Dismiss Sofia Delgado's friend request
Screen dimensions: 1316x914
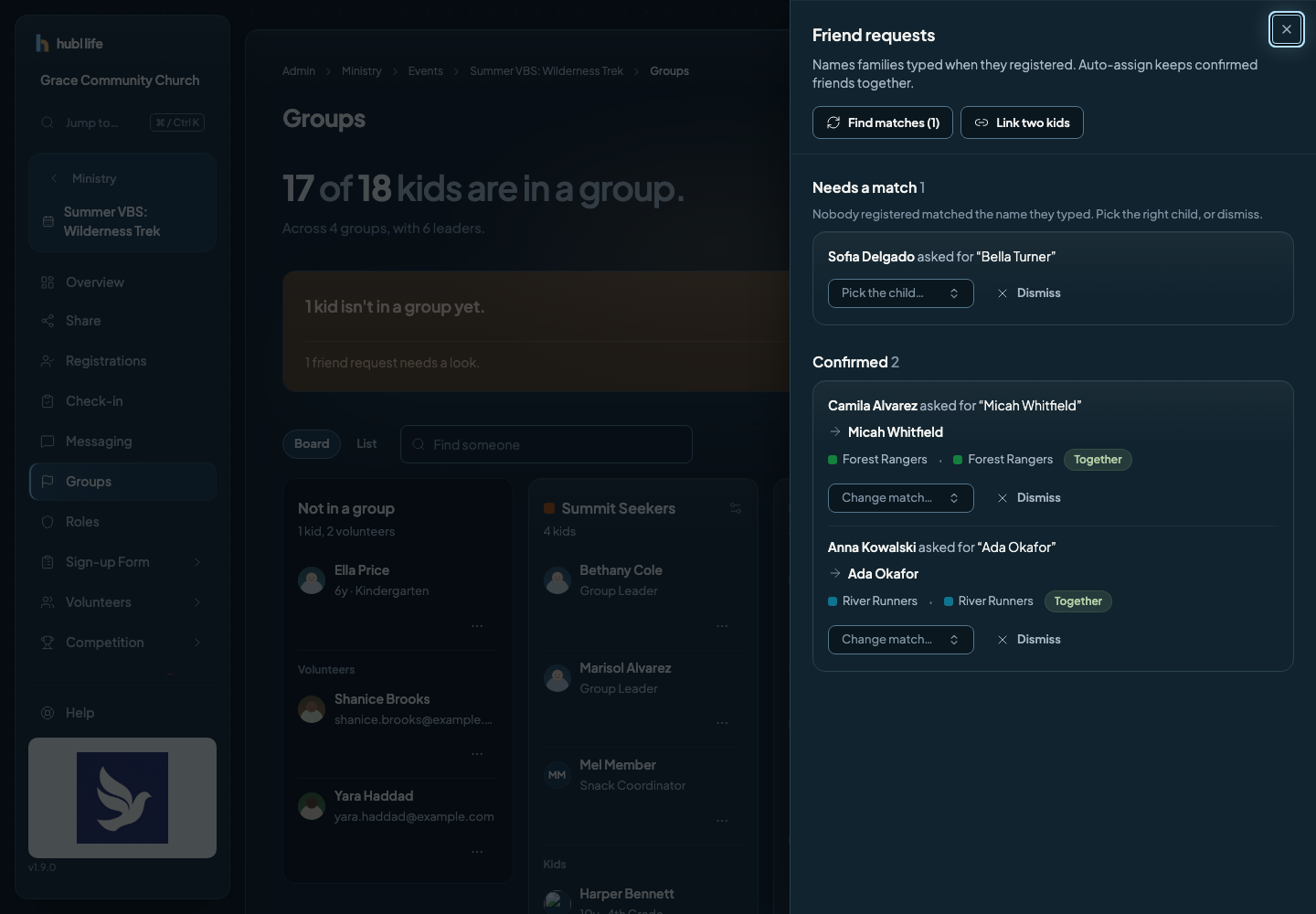1029,293
